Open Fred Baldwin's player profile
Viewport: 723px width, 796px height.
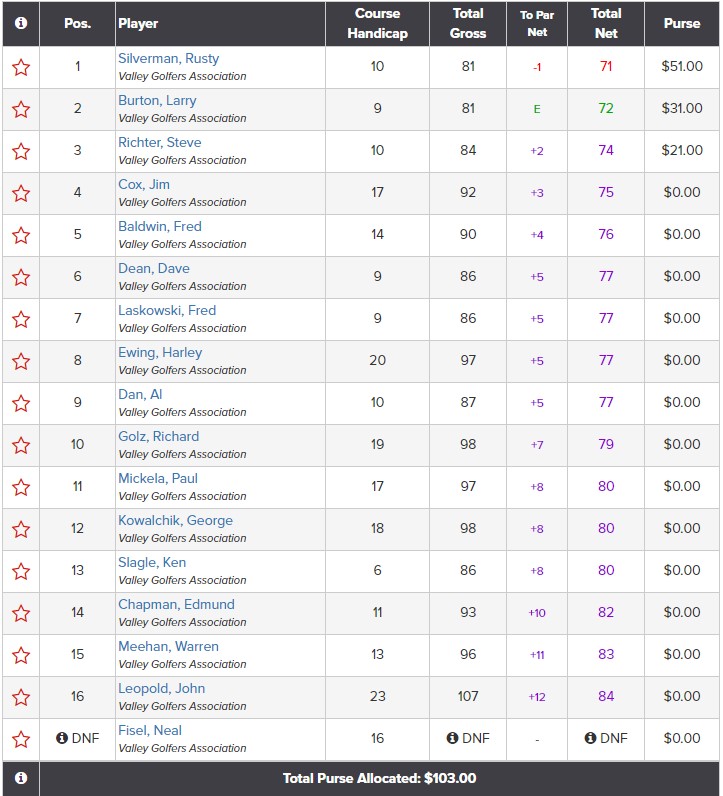coord(159,226)
